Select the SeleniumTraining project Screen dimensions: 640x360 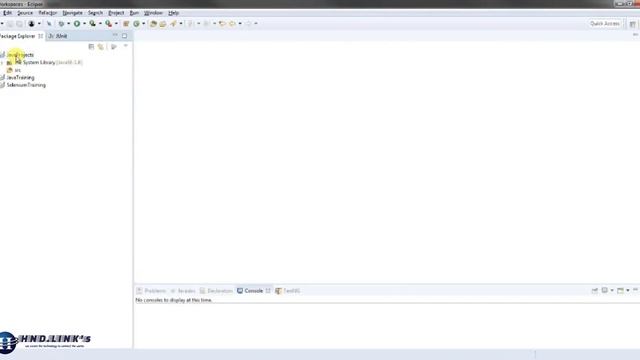click(x=26, y=85)
